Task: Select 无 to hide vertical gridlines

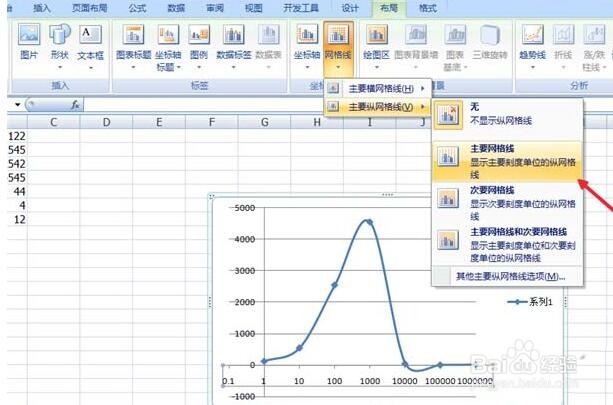Action: tap(507, 115)
